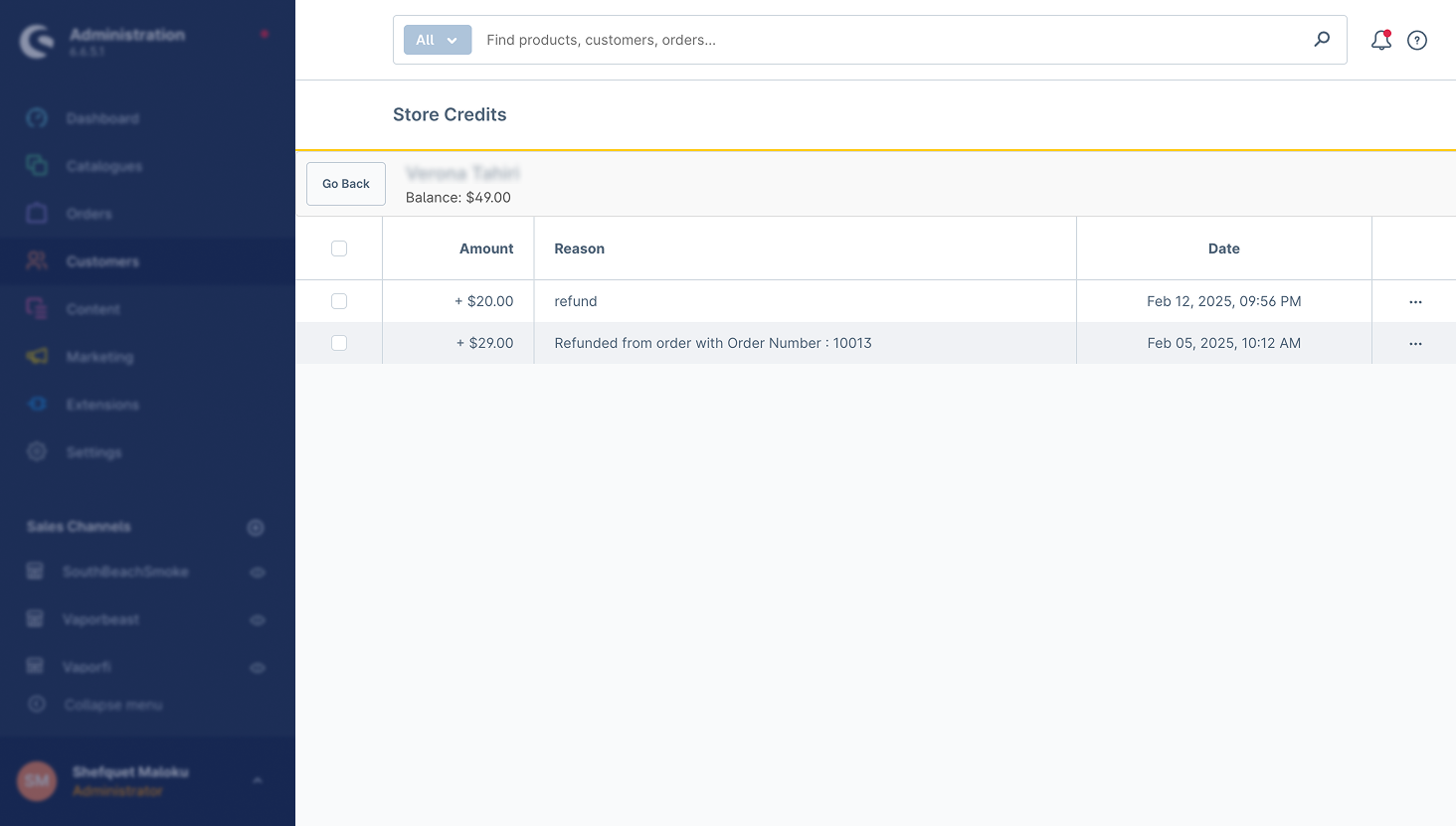The image size is (1456, 826).
Task: Open Catalogues from the sidebar icon
Action: pos(37,166)
